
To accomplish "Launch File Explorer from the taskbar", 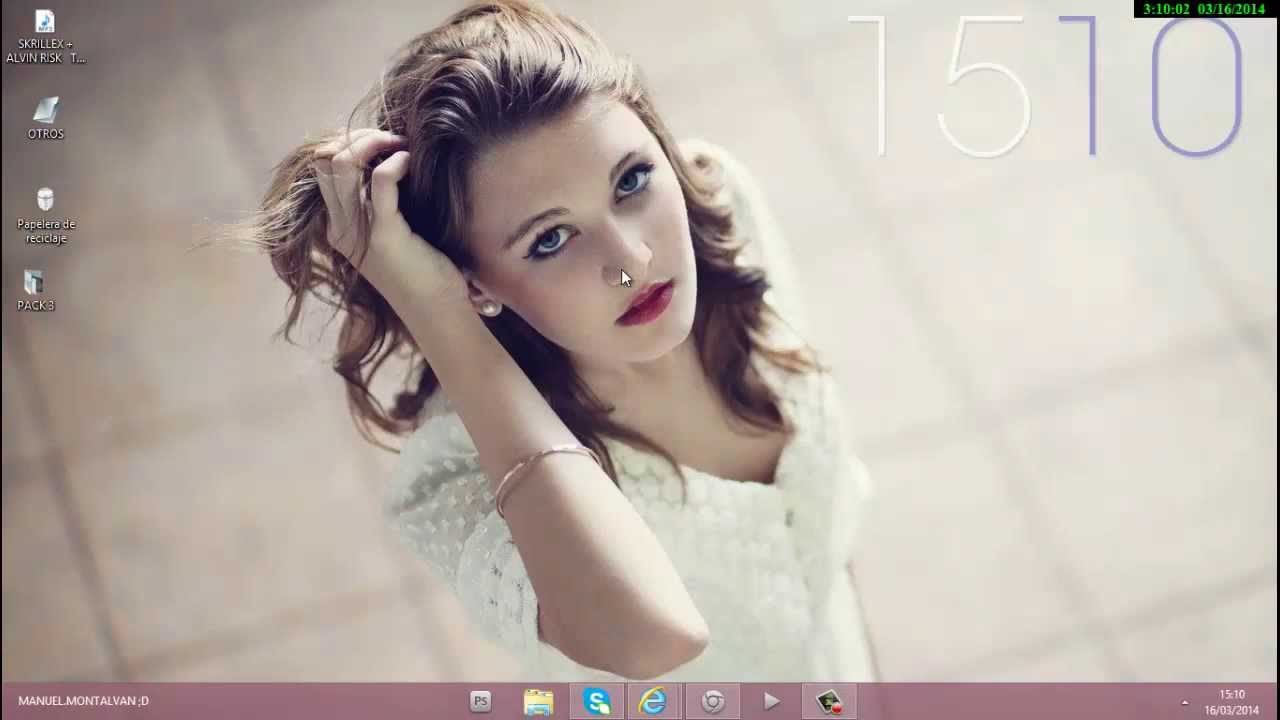I will [x=538, y=701].
